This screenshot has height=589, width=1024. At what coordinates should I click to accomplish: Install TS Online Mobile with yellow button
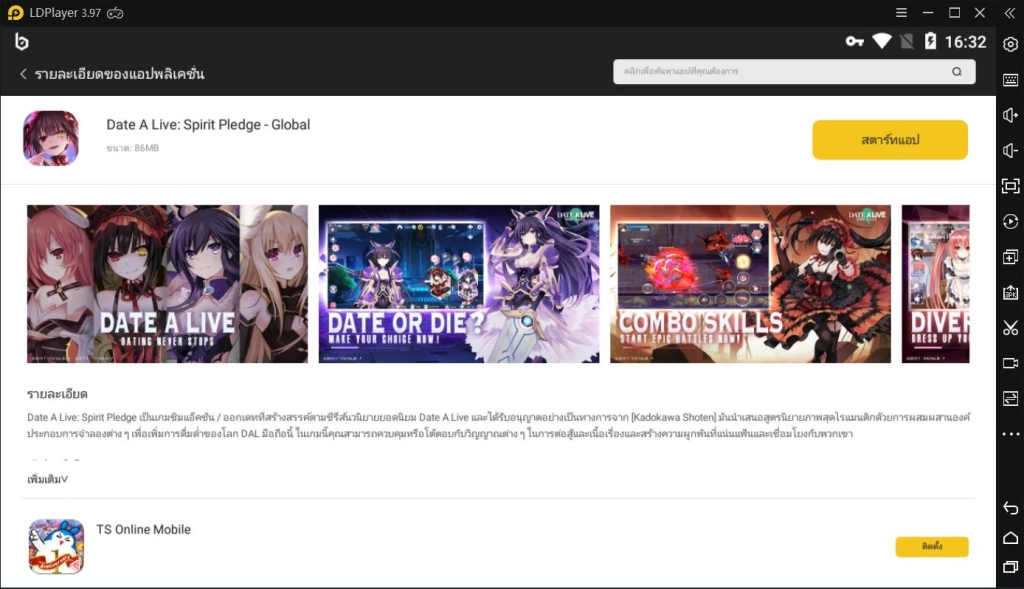coord(931,547)
